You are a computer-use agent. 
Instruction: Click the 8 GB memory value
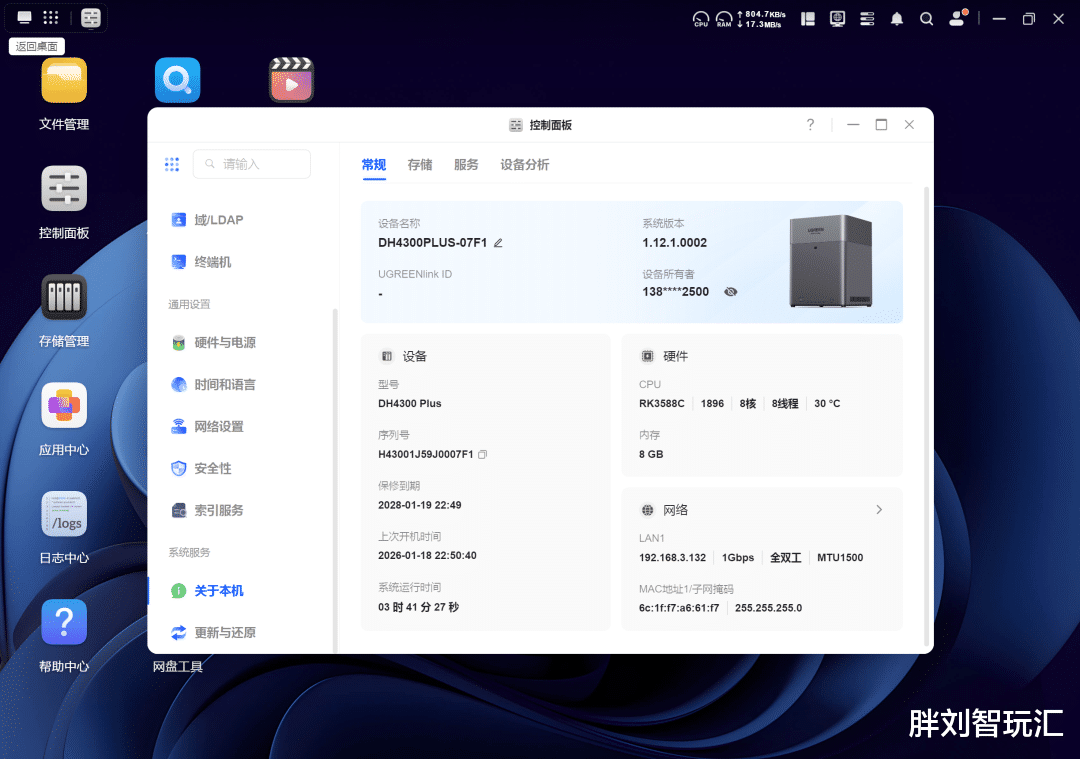click(651, 455)
